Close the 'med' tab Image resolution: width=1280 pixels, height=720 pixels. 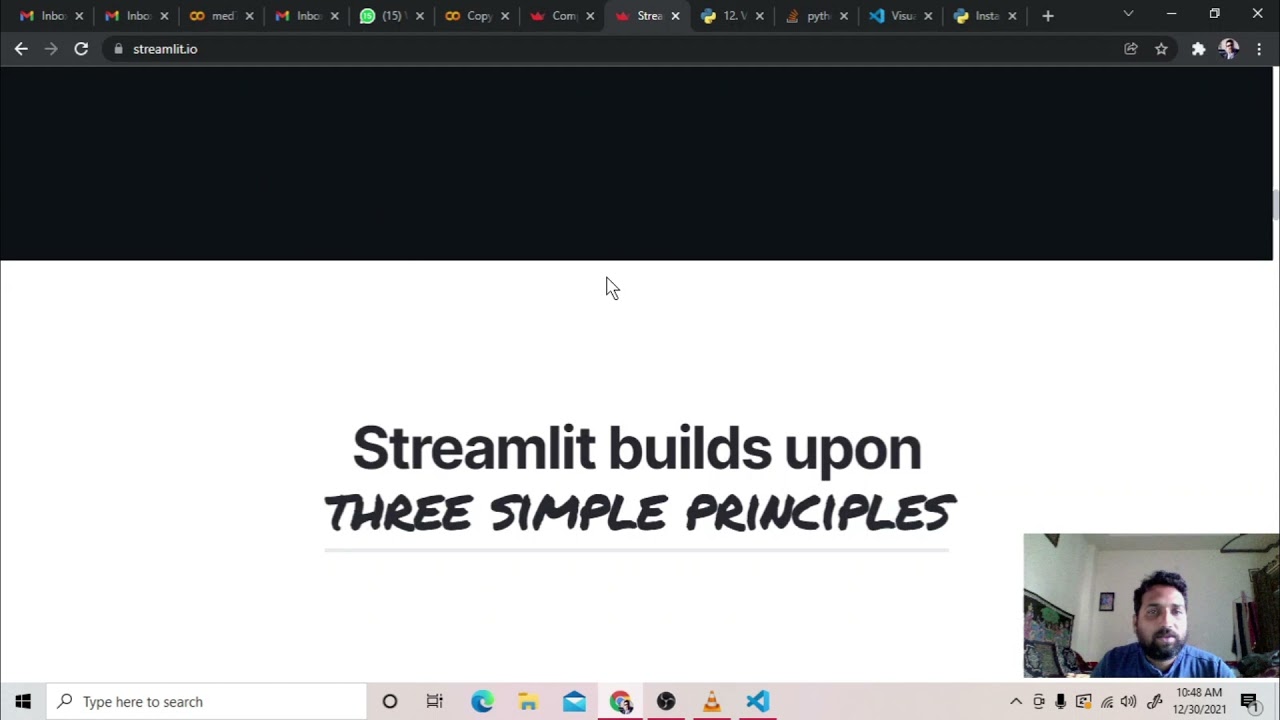click(249, 15)
